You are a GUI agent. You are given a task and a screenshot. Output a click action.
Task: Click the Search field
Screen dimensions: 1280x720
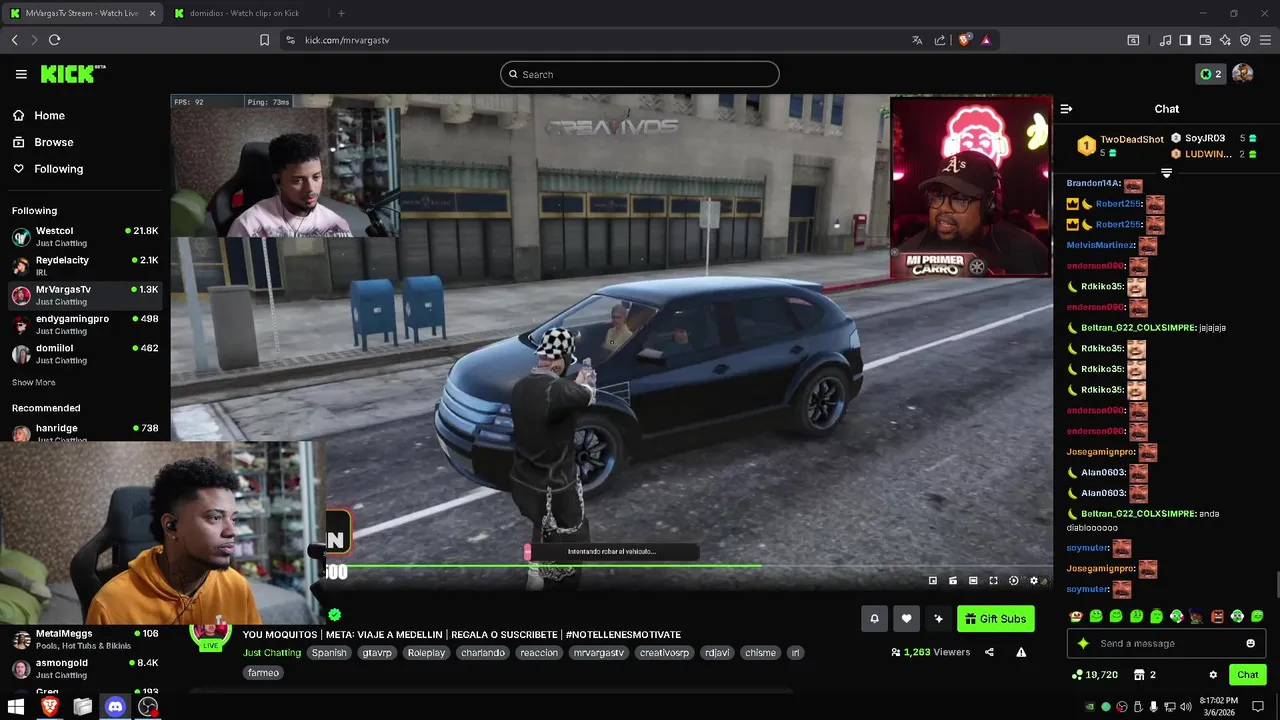coord(640,74)
